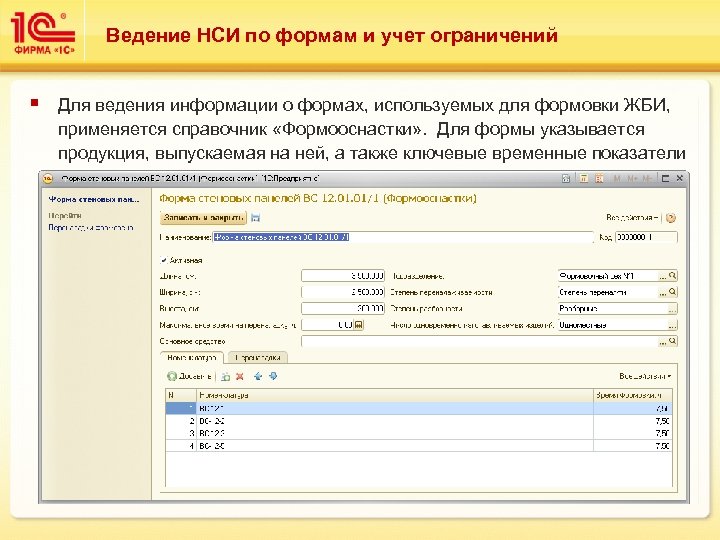Switch to the Переналадка tab
This screenshot has height=540, width=720.
[x=258, y=357]
